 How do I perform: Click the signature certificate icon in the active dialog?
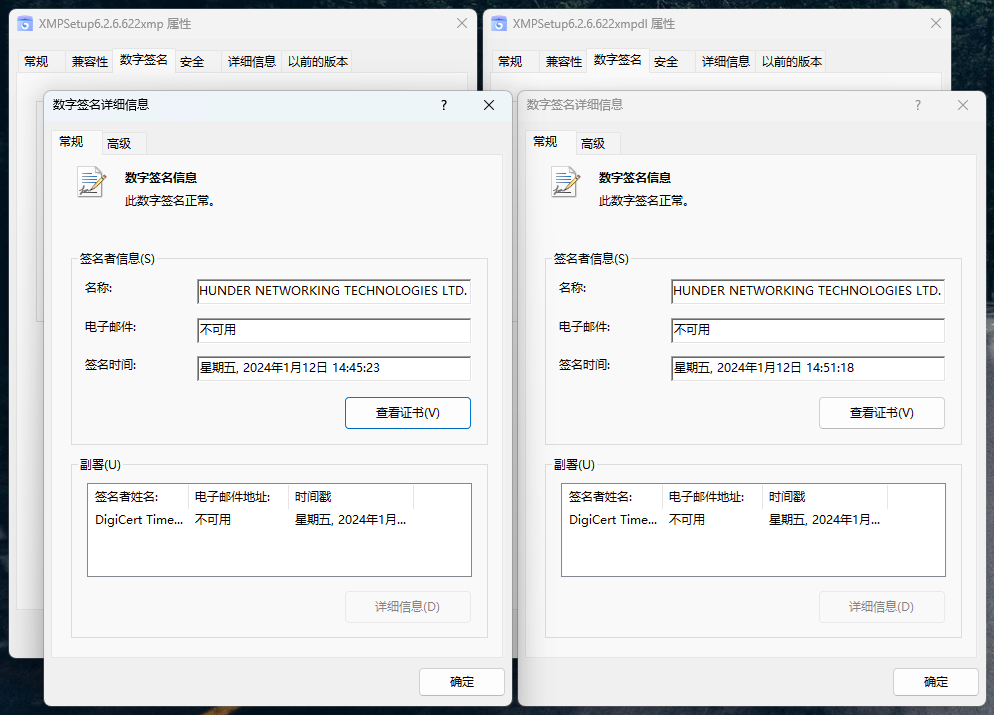92,181
